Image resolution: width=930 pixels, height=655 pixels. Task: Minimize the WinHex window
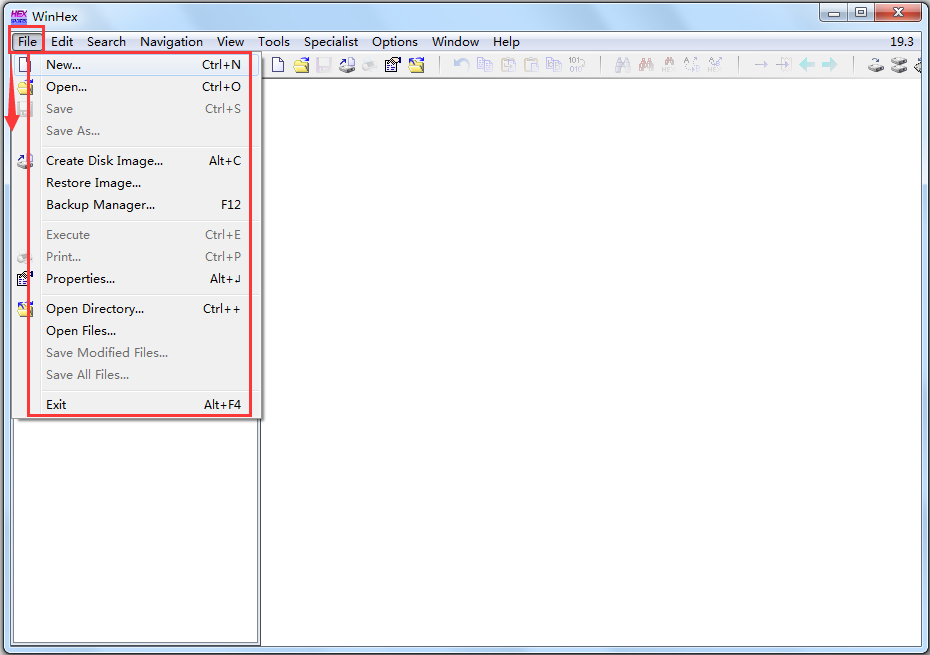(x=833, y=12)
